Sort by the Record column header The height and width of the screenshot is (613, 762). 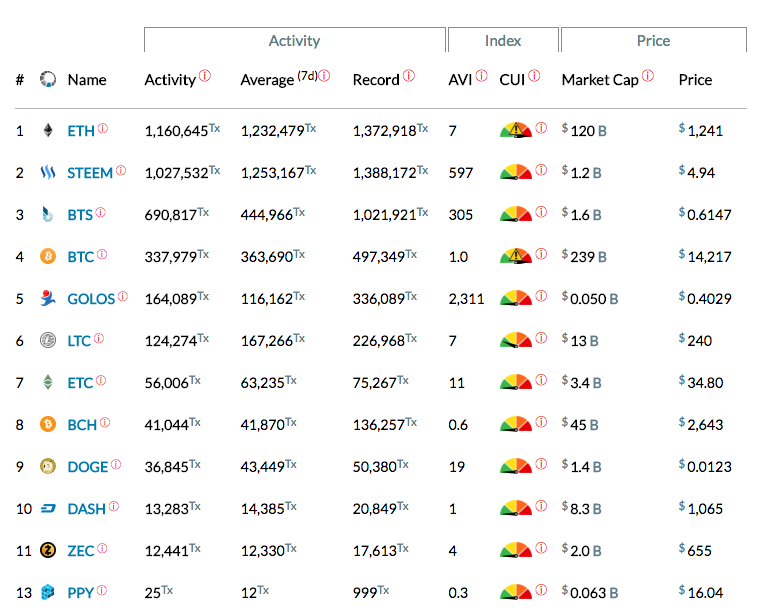pos(376,79)
